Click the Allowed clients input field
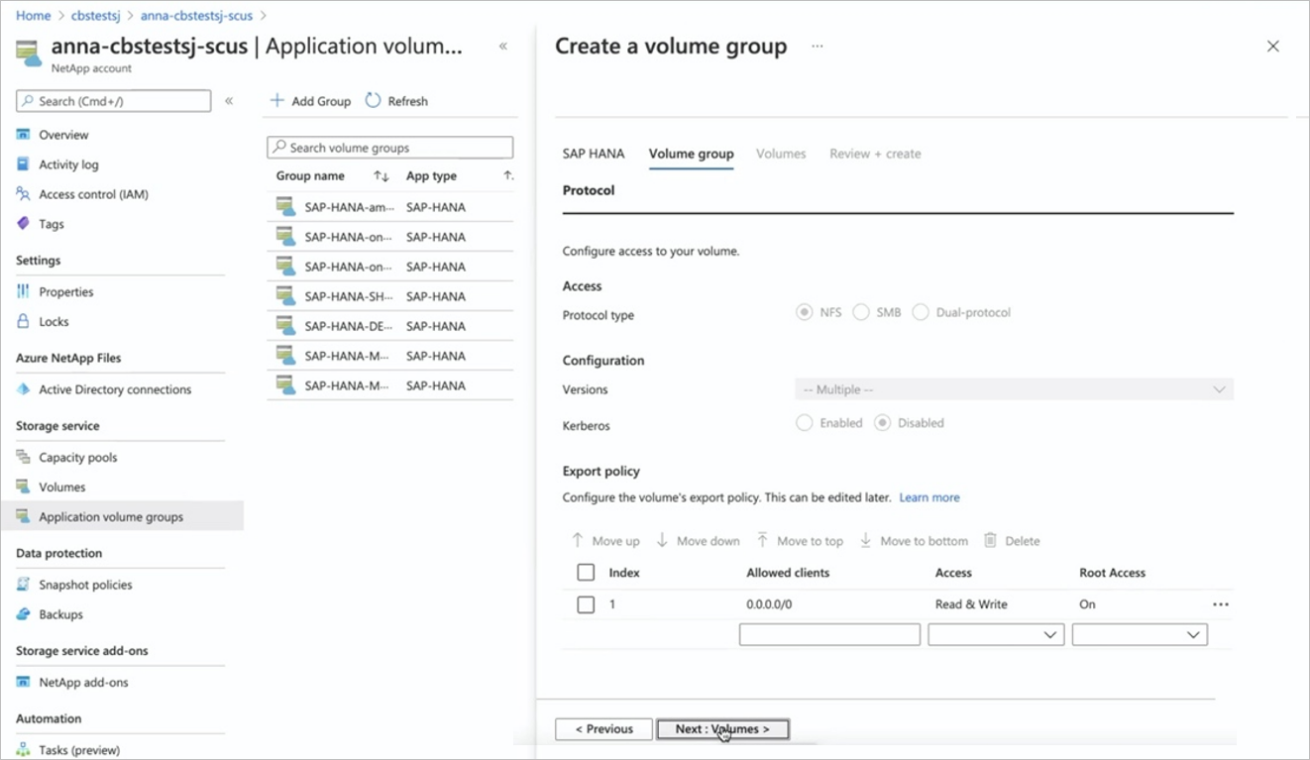1310x760 pixels. tap(829, 634)
